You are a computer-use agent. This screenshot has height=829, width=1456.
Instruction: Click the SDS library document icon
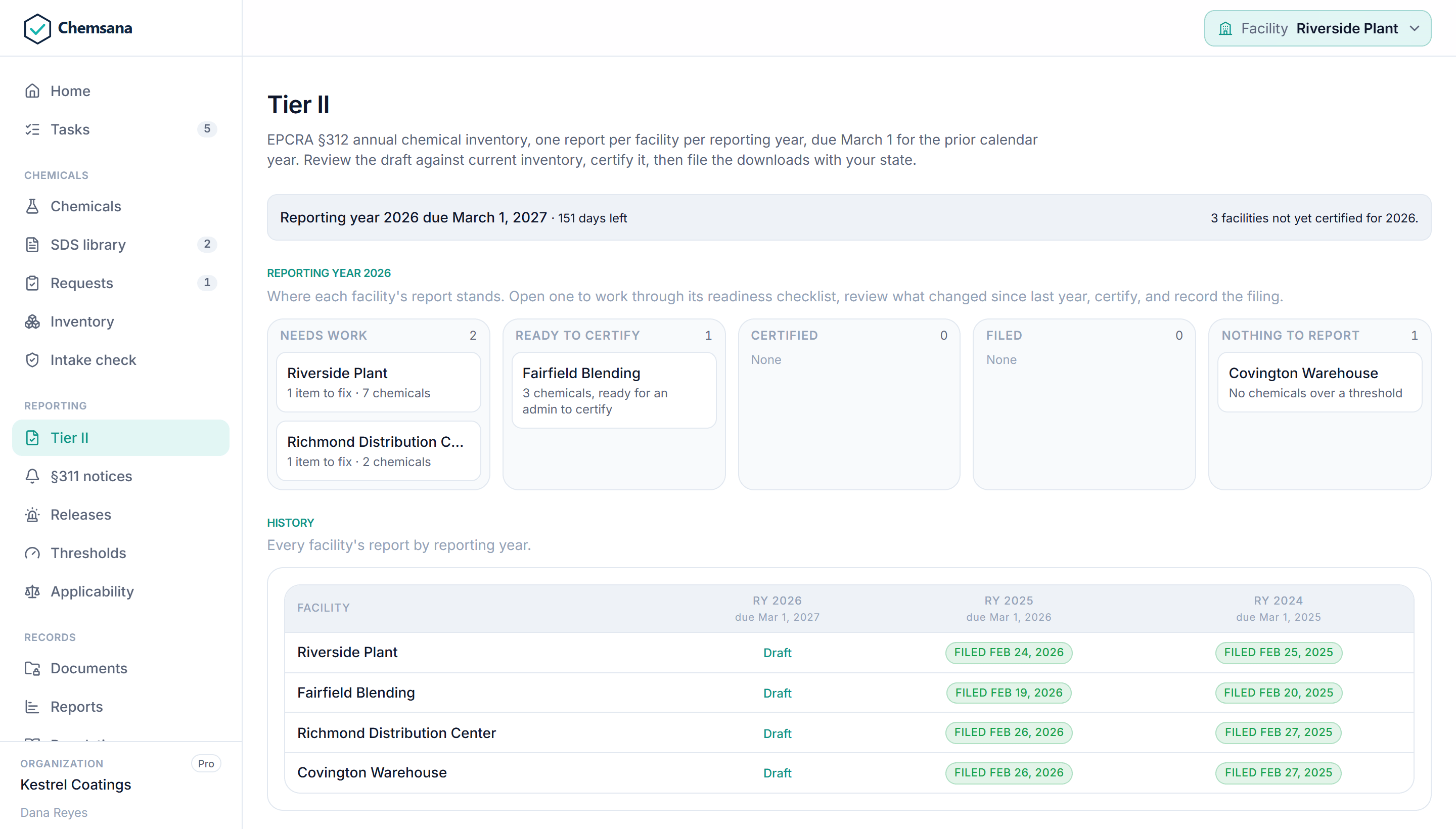pos(32,245)
